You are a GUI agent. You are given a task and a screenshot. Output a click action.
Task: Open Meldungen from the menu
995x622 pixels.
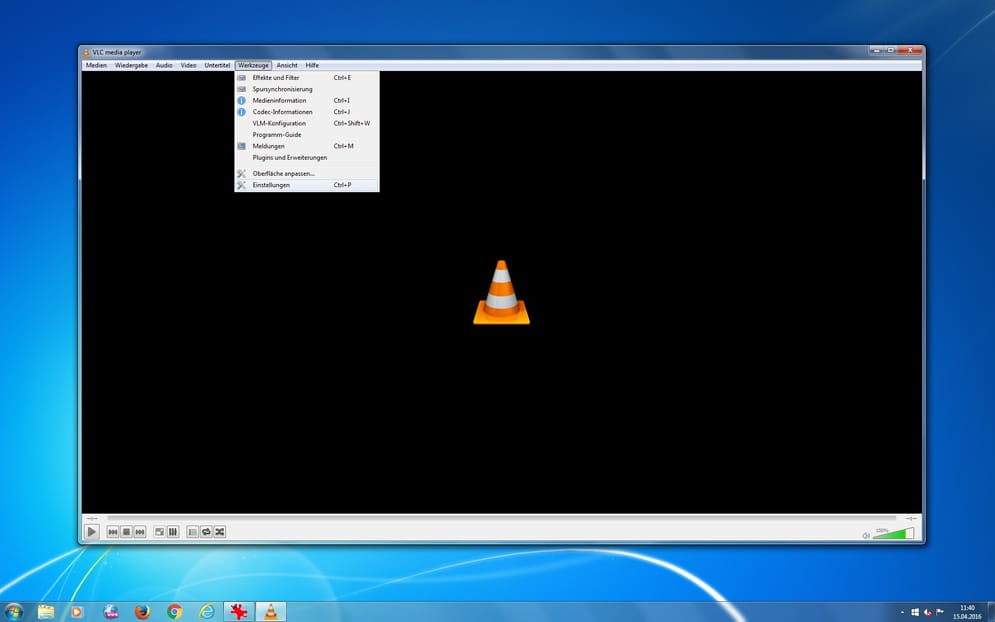click(x=307, y=146)
